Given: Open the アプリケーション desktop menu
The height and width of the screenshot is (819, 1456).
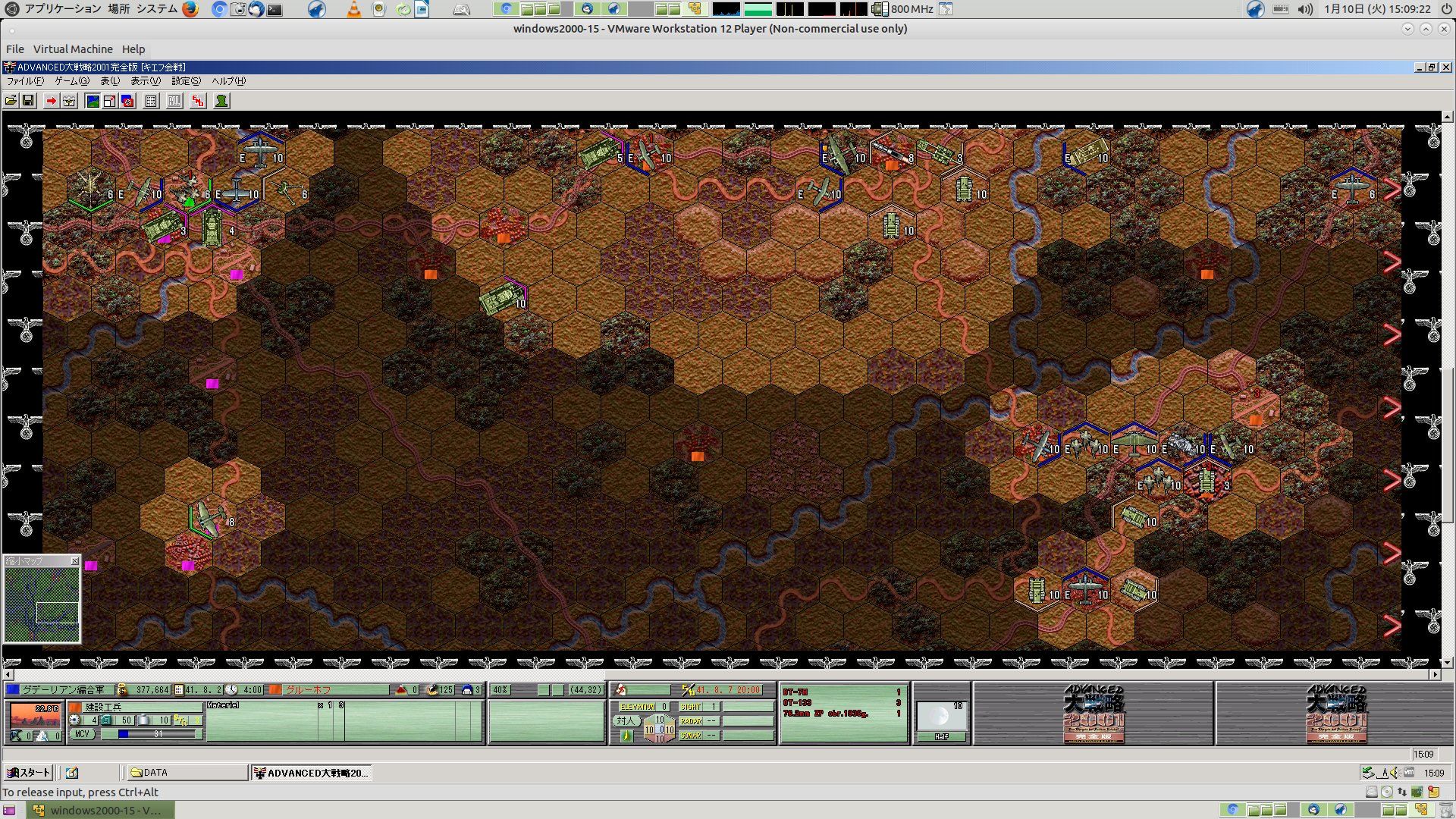Looking at the screenshot, I should point(63,9).
